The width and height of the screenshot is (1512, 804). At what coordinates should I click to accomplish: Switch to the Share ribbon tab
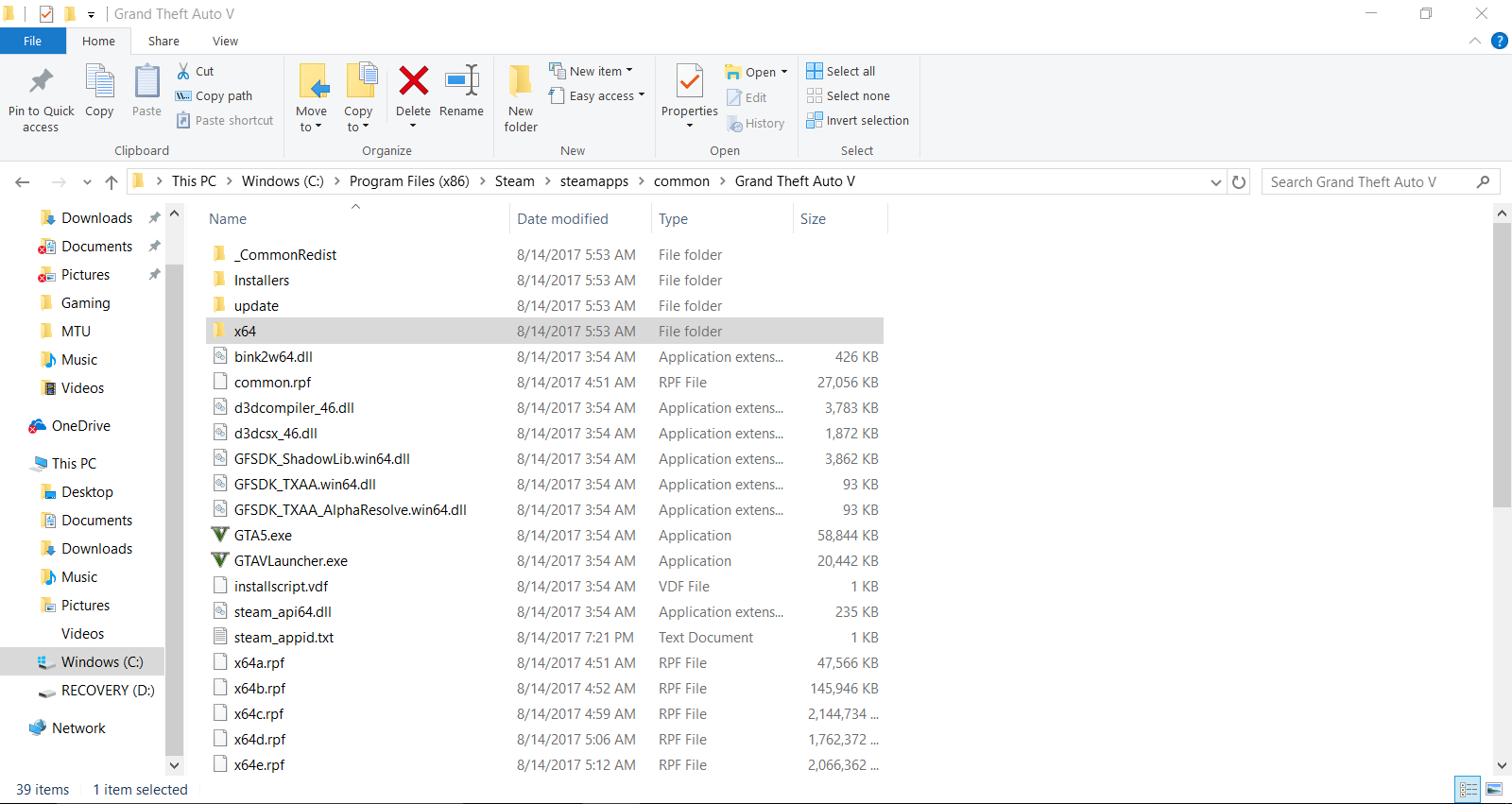tap(163, 41)
